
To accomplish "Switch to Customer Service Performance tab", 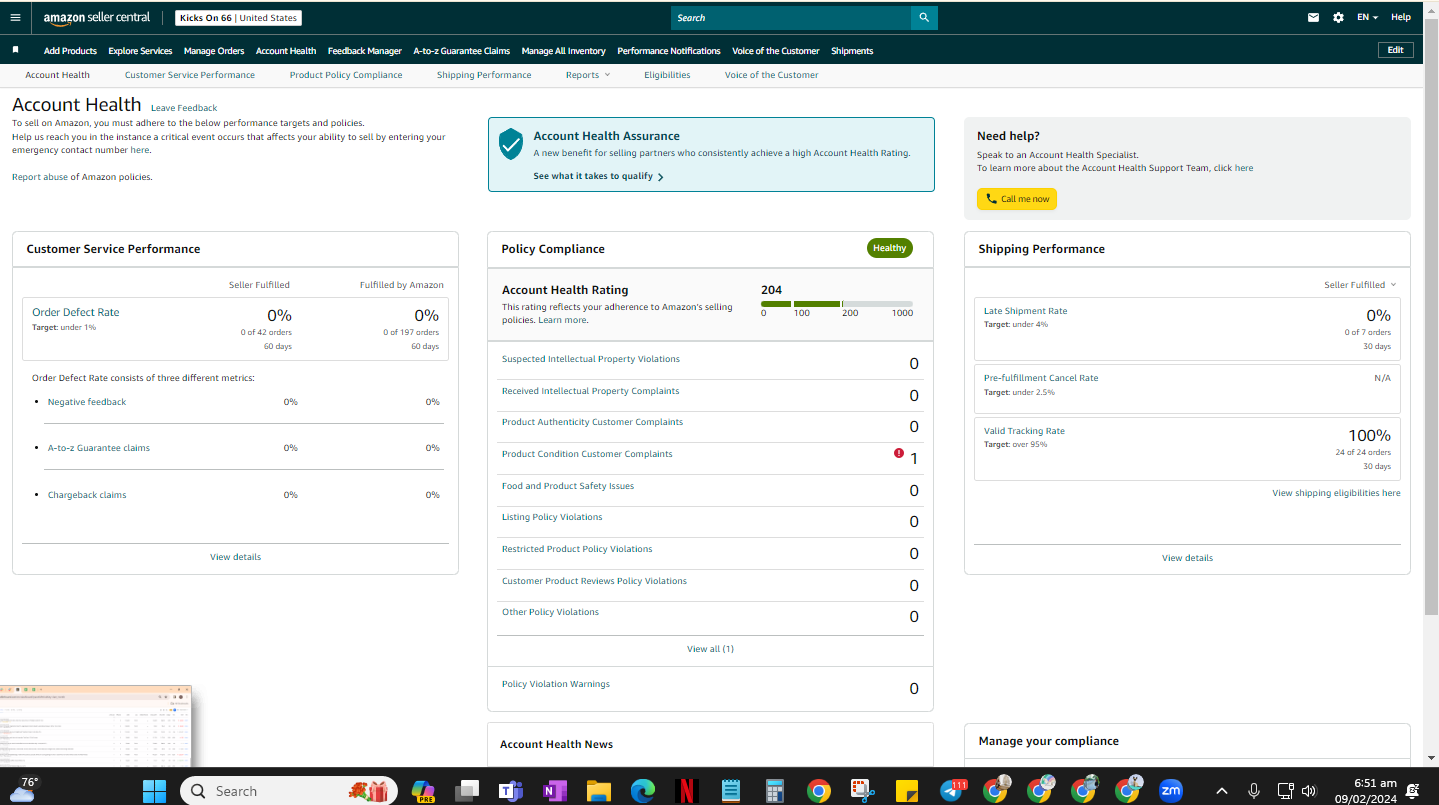I will pyautogui.click(x=190, y=75).
